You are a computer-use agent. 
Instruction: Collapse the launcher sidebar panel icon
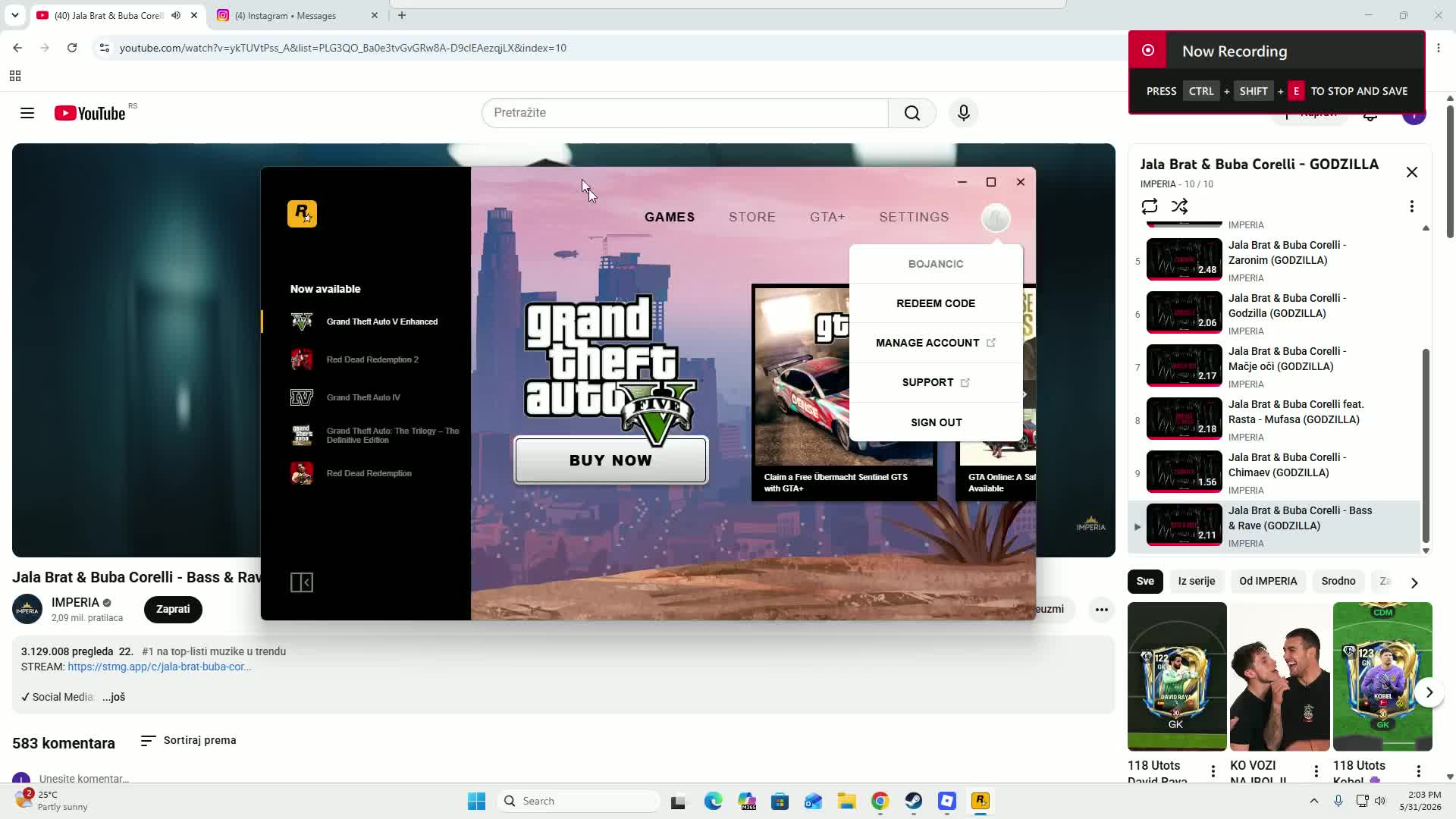click(x=302, y=582)
